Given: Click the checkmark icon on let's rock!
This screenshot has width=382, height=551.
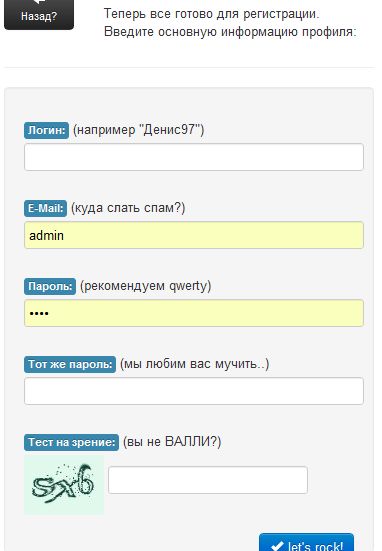Looking at the screenshot, I should (x=277, y=546).
